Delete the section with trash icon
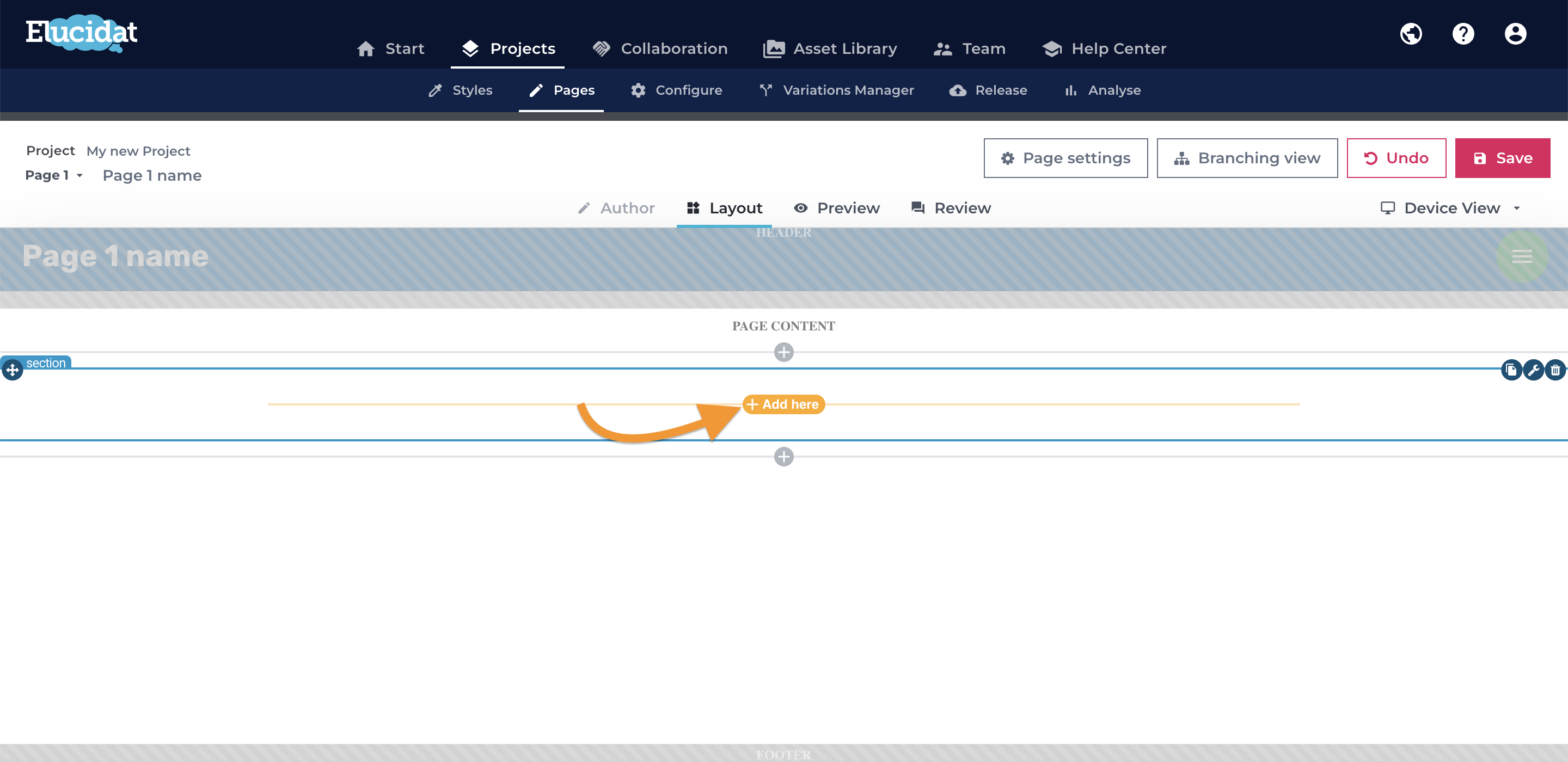 1555,370
